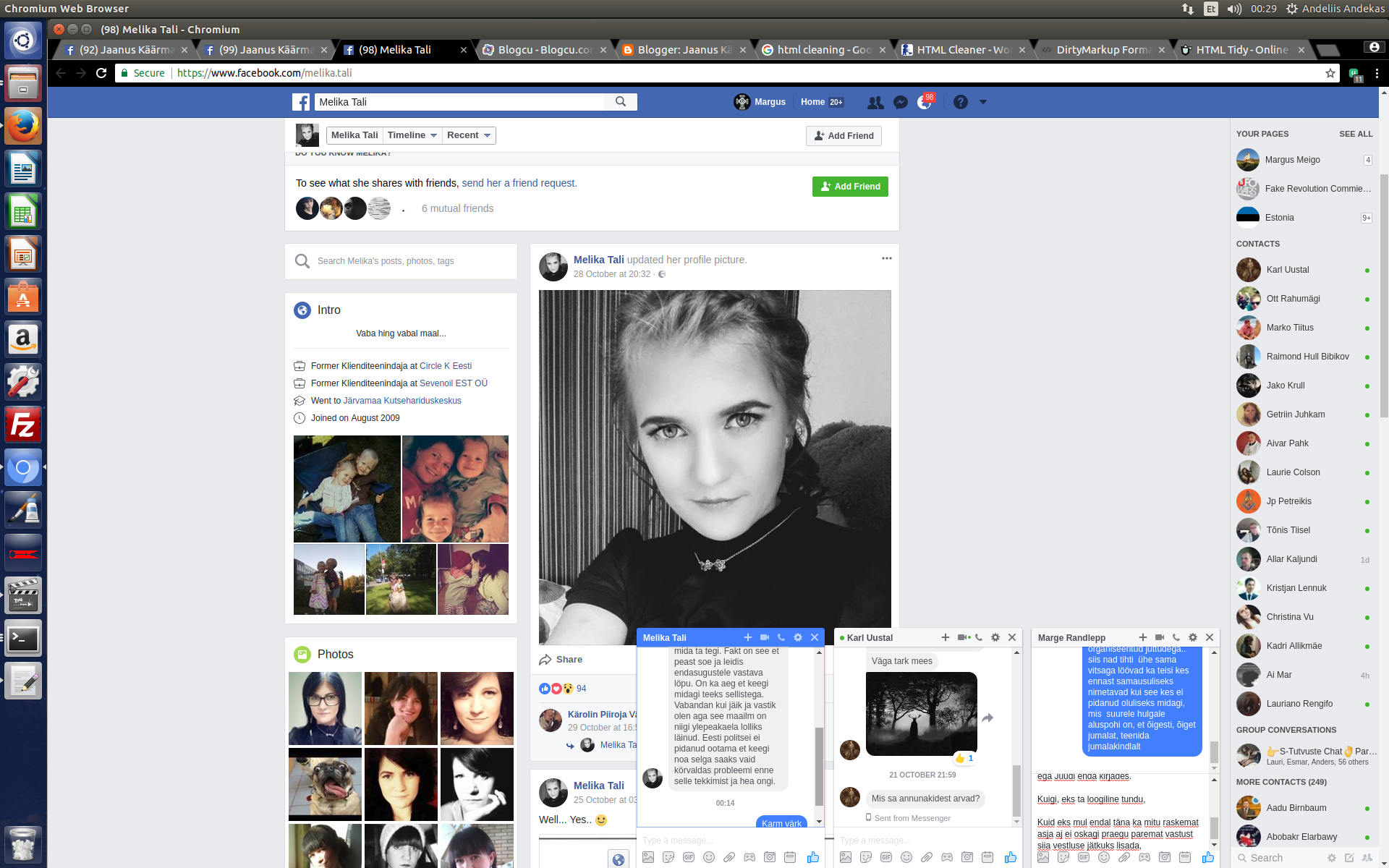This screenshot has height=868, width=1389.
Task: Open the Notifications globe showing 98
Action: pyautogui.click(x=925, y=102)
